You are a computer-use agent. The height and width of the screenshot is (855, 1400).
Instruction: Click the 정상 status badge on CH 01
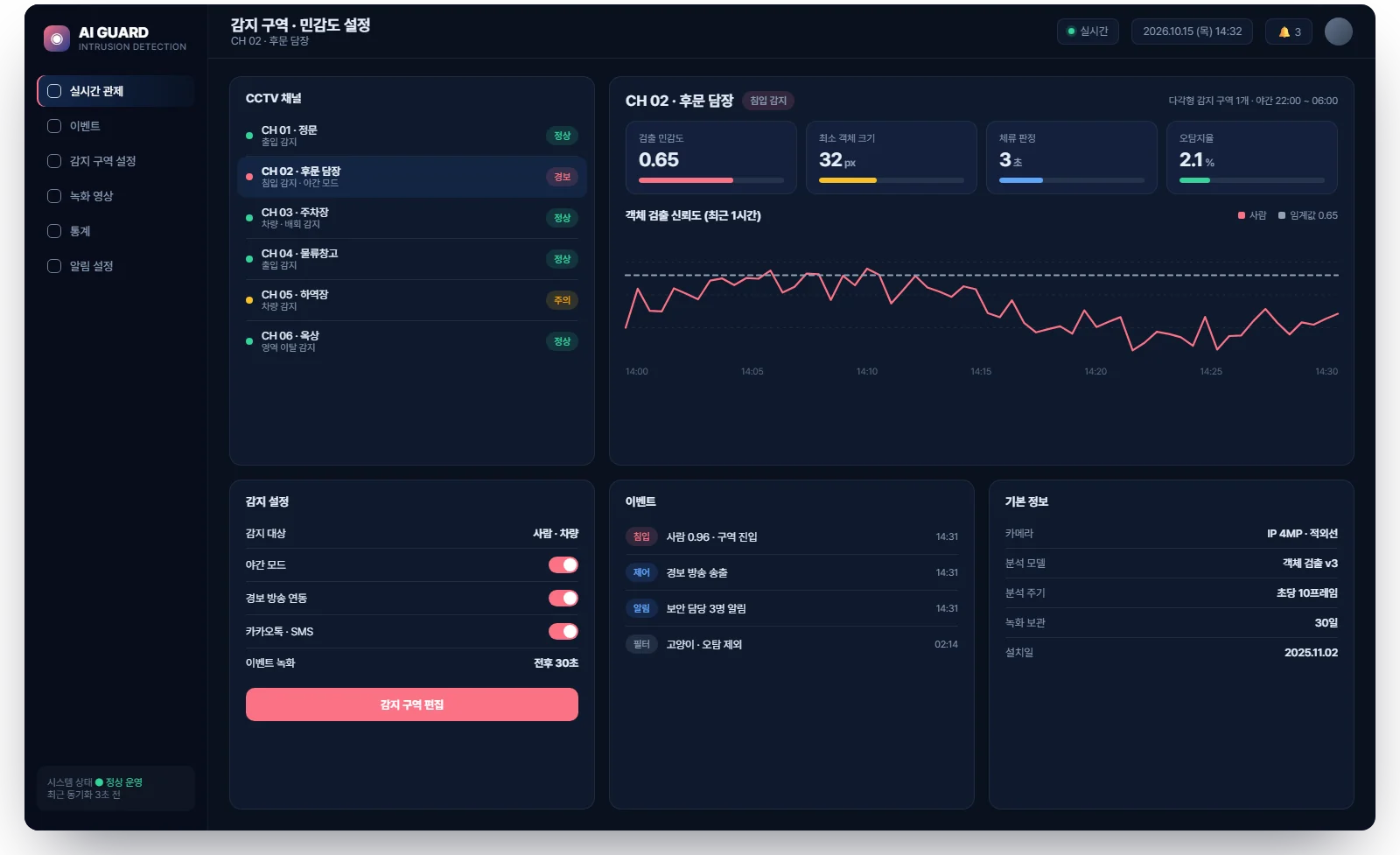[x=562, y=136]
